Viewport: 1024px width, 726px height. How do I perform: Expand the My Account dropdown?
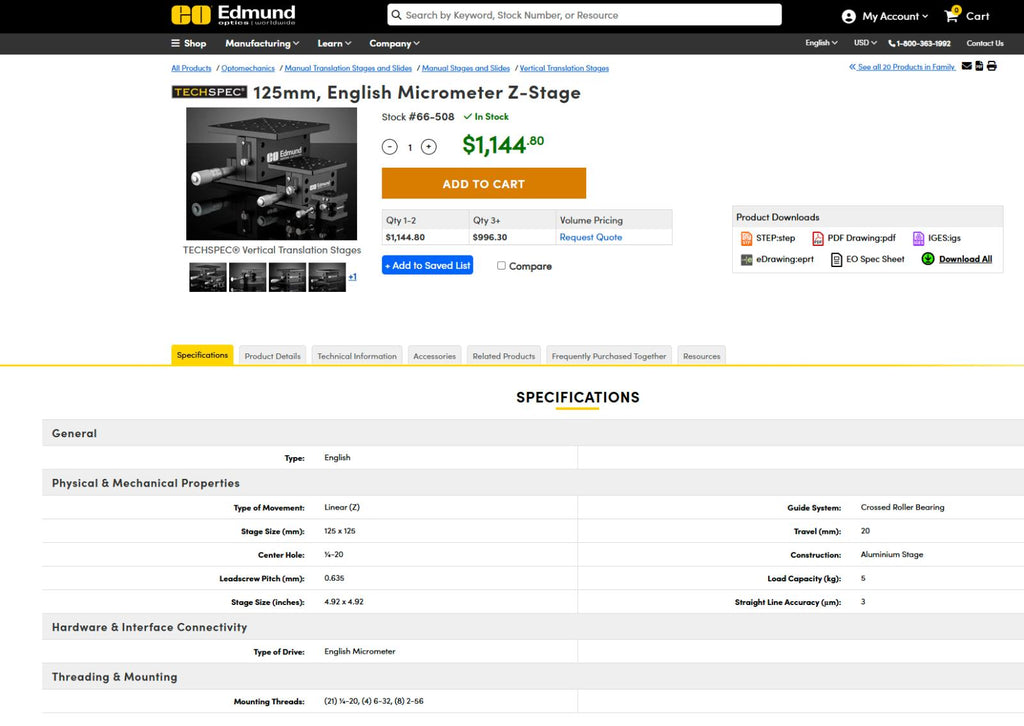tap(885, 16)
